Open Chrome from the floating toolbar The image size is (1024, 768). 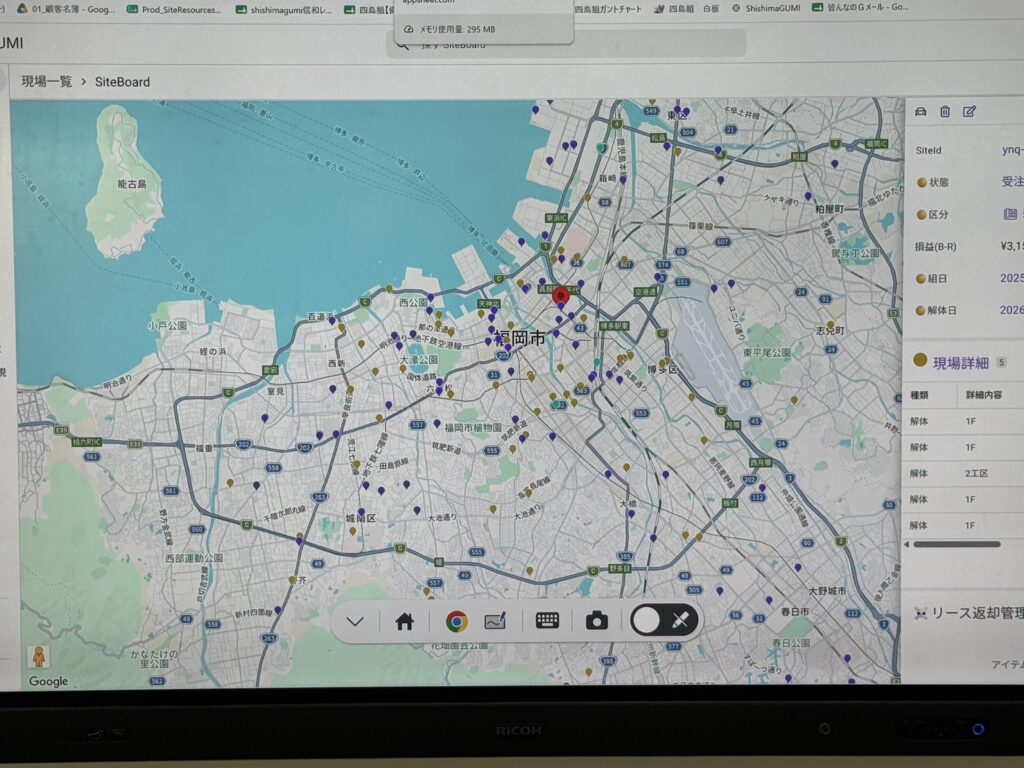(x=456, y=621)
